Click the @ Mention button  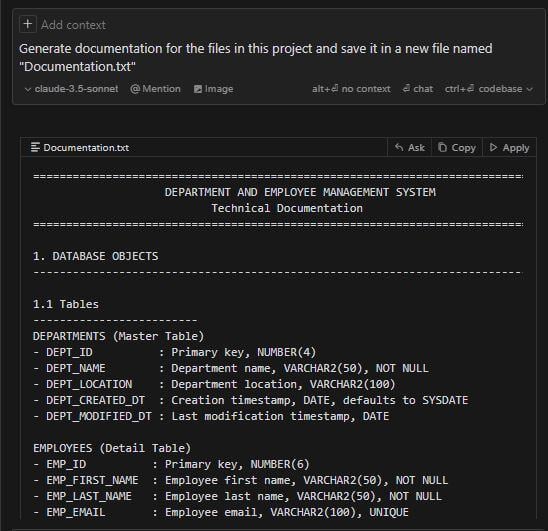156,89
